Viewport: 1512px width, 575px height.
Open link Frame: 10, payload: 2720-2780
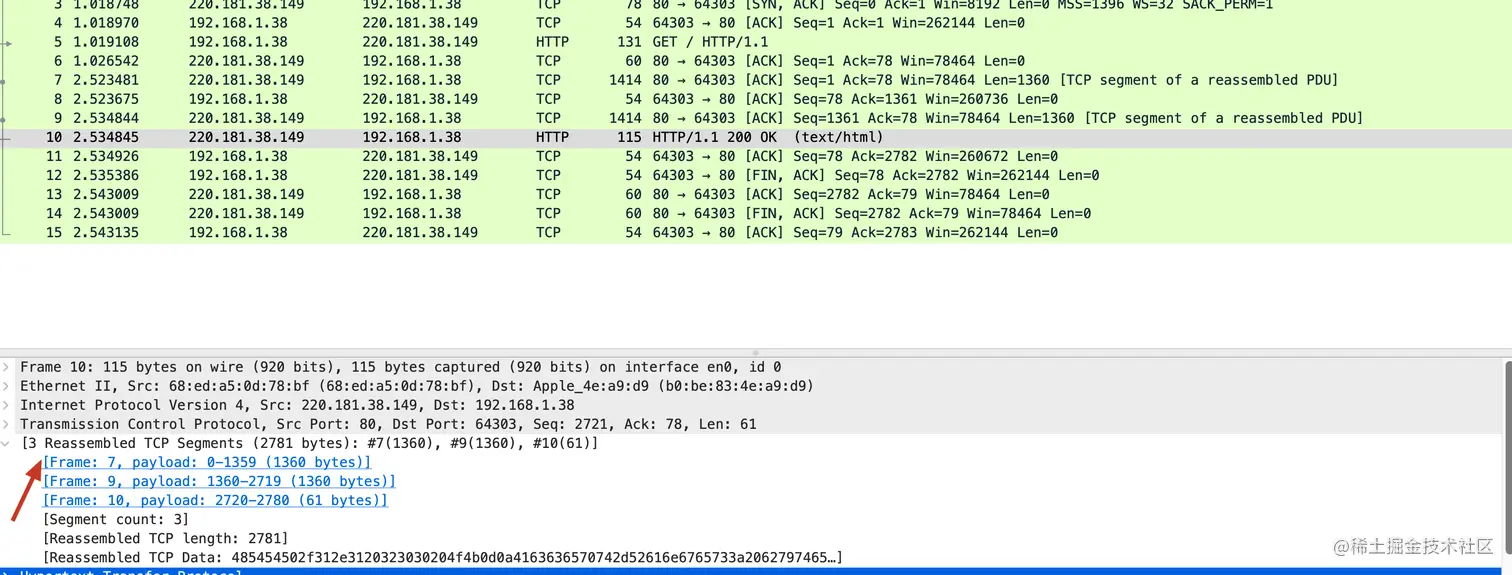coord(215,500)
